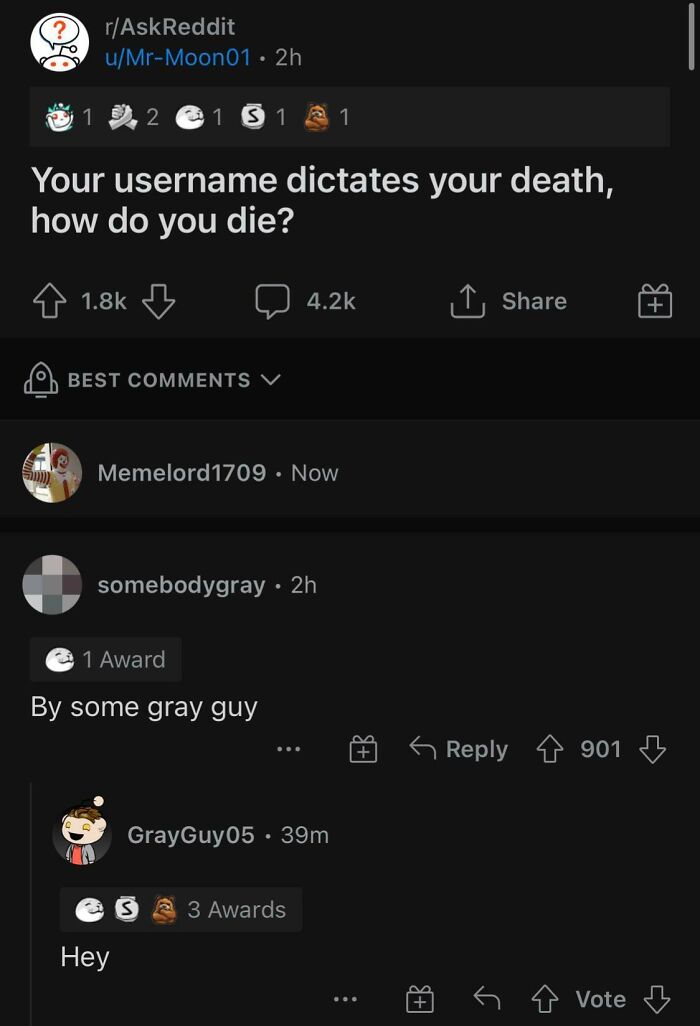Open r/AskReddit subreddit
This screenshot has width=700, height=1026.
pos(171,25)
